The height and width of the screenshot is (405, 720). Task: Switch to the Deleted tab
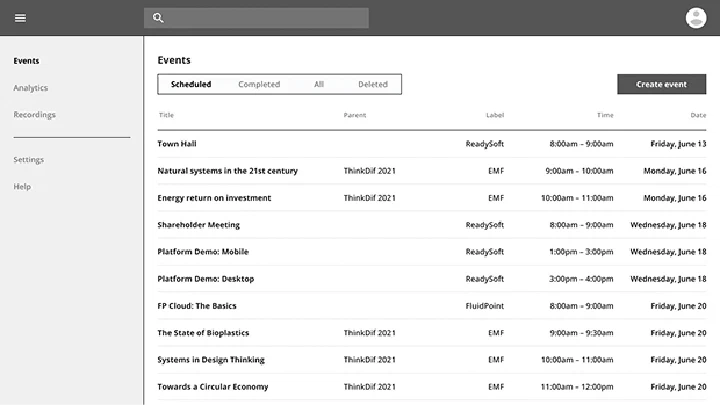click(x=373, y=84)
